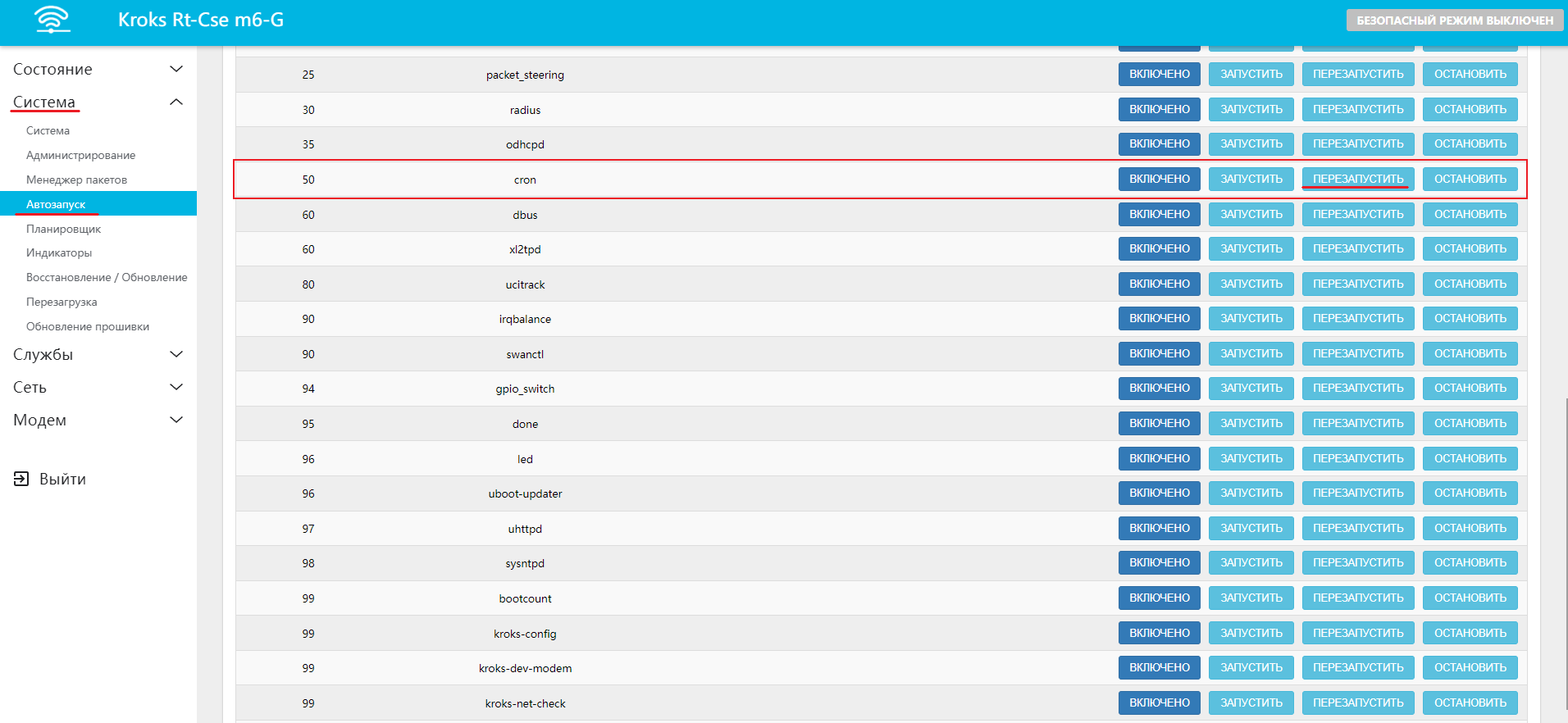Click the logout icon beside Выйти
Image resolution: width=1568 pixels, height=723 pixels.
click(x=21, y=479)
